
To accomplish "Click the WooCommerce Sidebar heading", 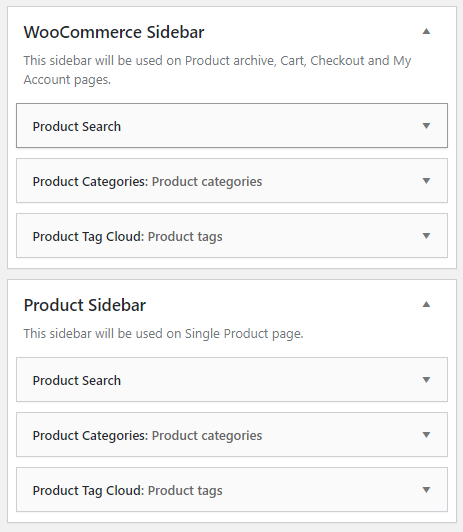I will (114, 32).
